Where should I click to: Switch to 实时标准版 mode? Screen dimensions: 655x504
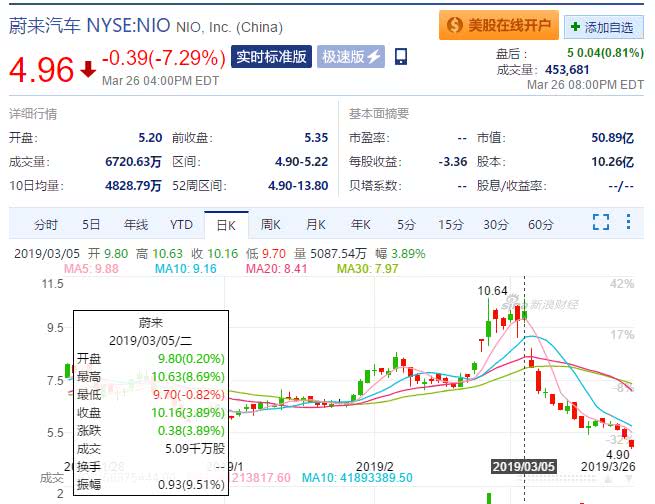(272, 56)
